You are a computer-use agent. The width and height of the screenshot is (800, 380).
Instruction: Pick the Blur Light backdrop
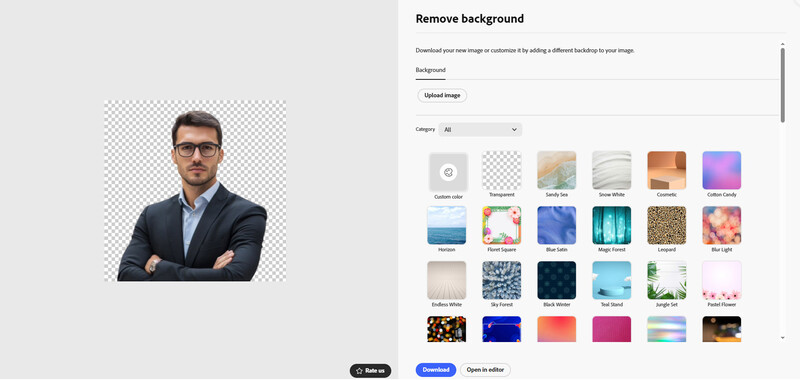(x=722, y=225)
